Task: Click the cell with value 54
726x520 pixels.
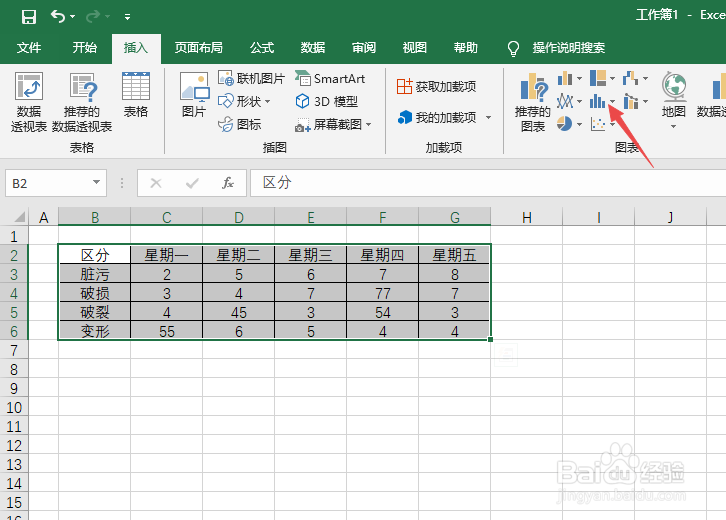Action: point(382,312)
